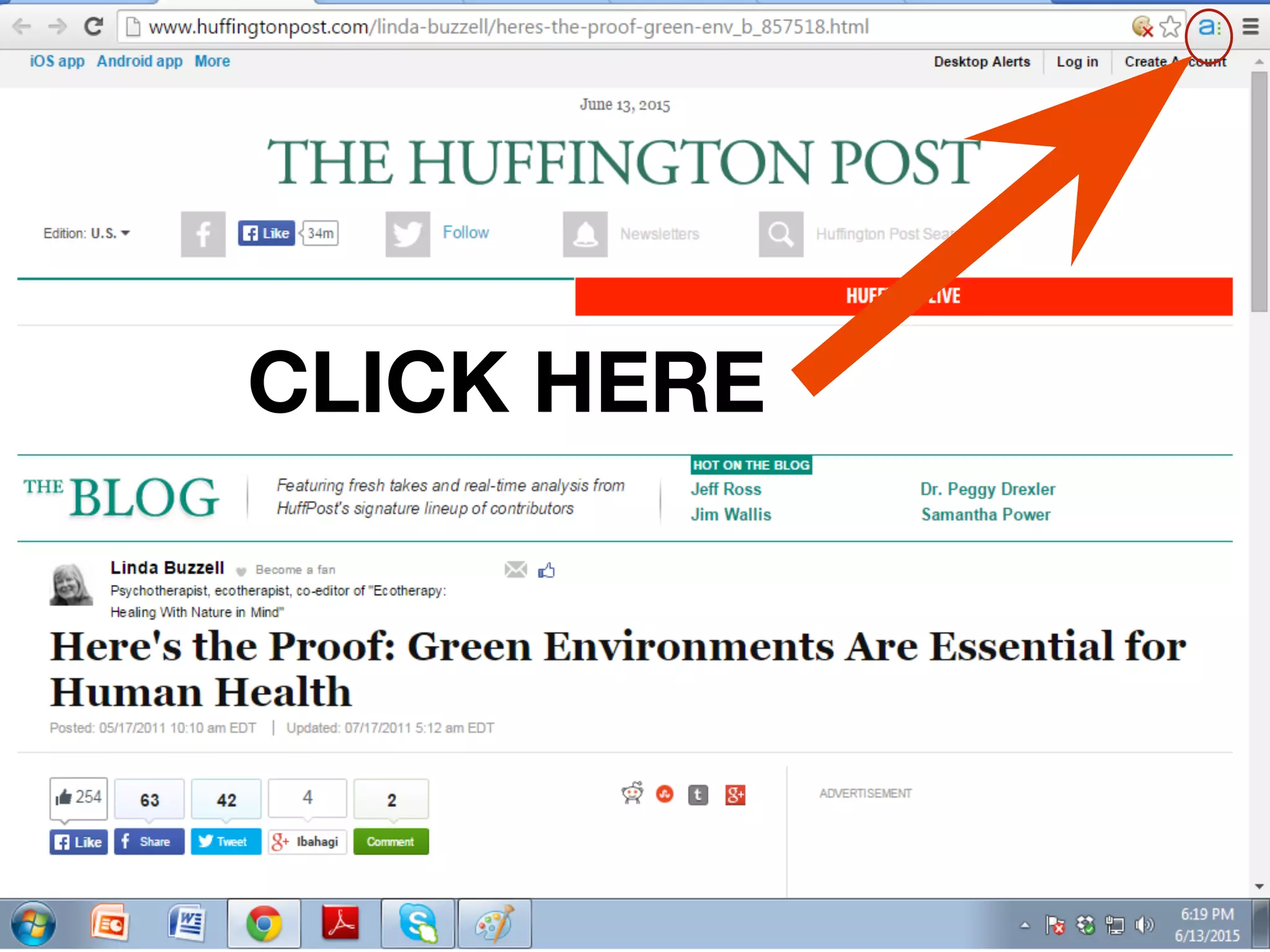This screenshot has width=1270, height=952.
Task: Click the blue 'a:' browser extension icon
Action: tap(1208, 28)
